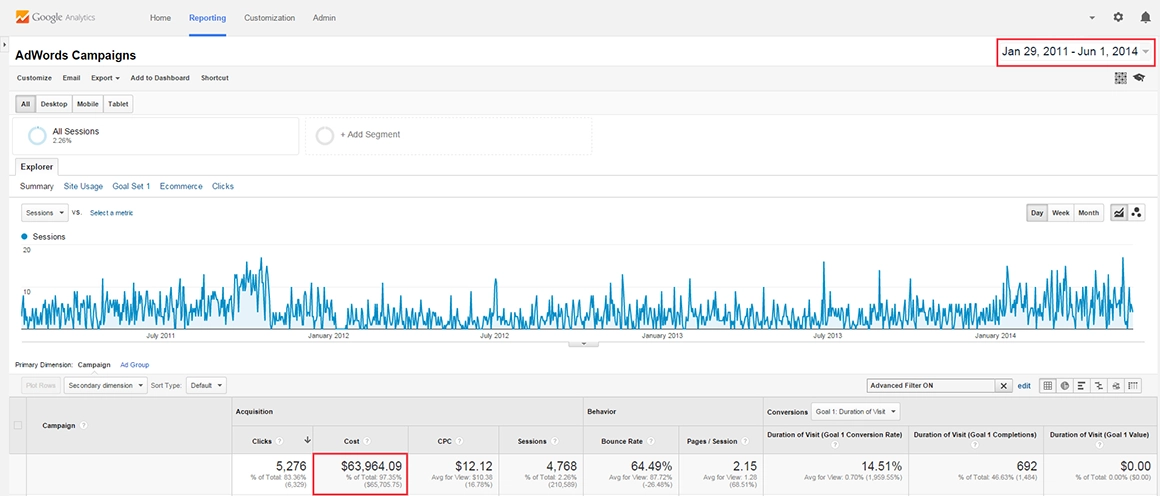Click Add to Dashboard
The height and width of the screenshot is (496, 1160).
(x=160, y=78)
